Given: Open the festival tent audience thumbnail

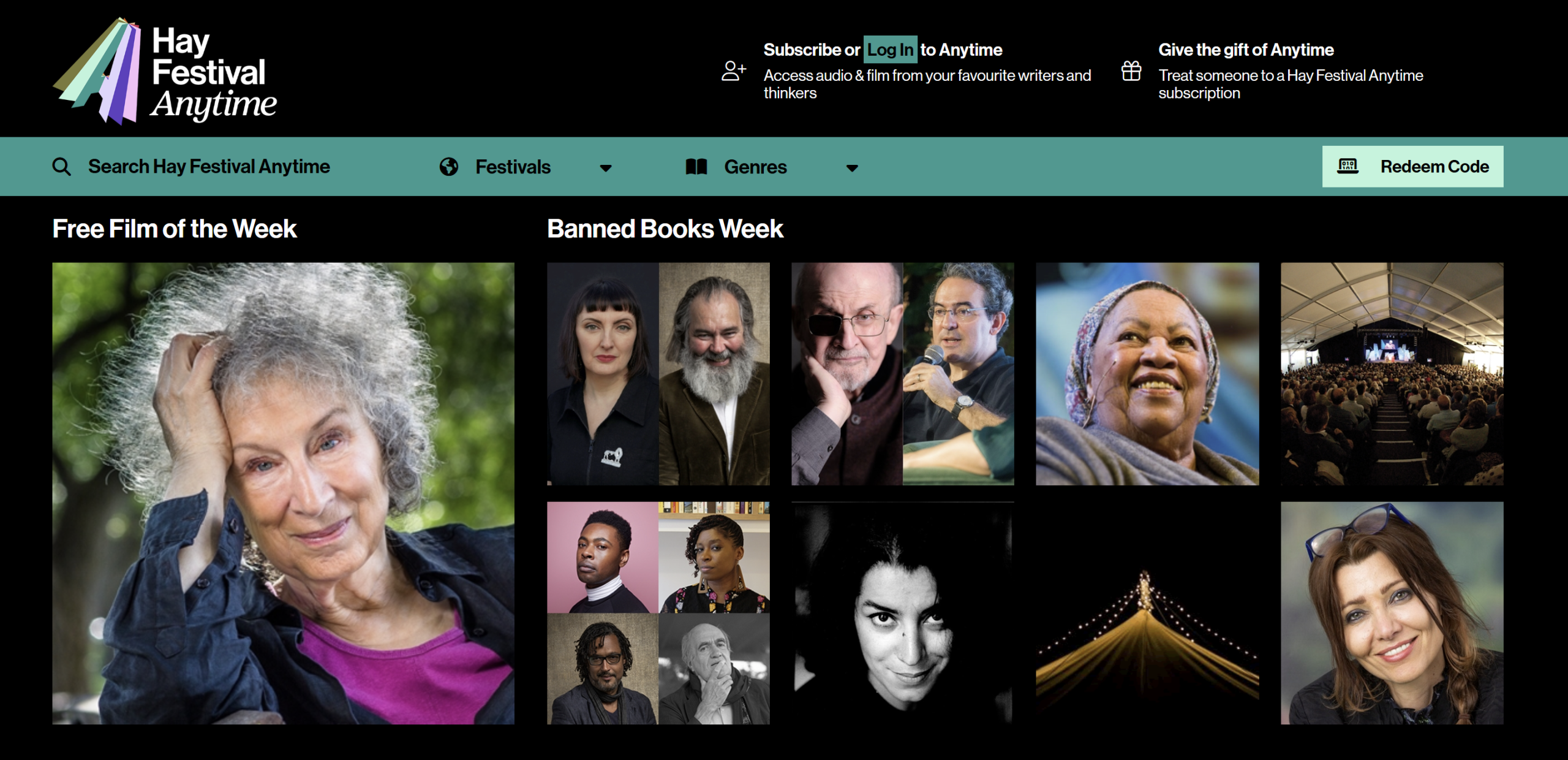Looking at the screenshot, I should pos(1392,374).
